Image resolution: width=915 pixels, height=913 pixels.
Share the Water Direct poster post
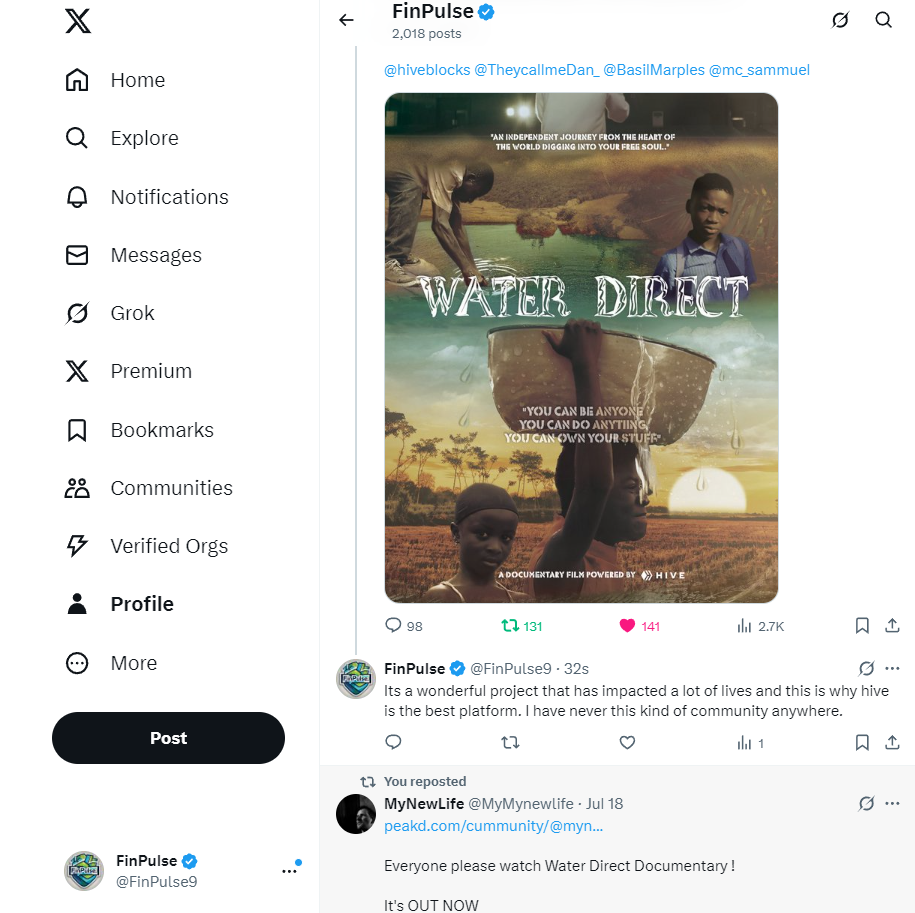892,626
